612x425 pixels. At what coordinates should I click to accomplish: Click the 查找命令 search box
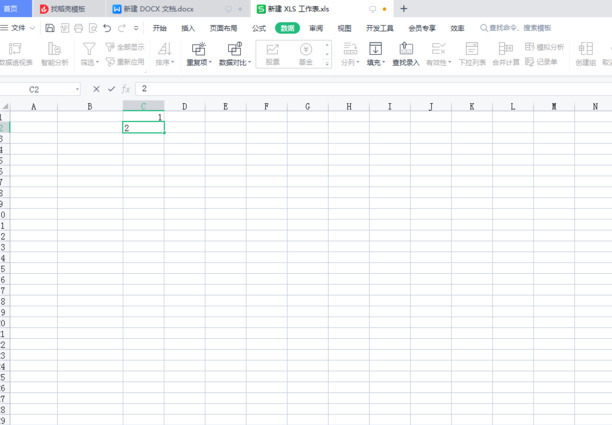coord(515,28)
